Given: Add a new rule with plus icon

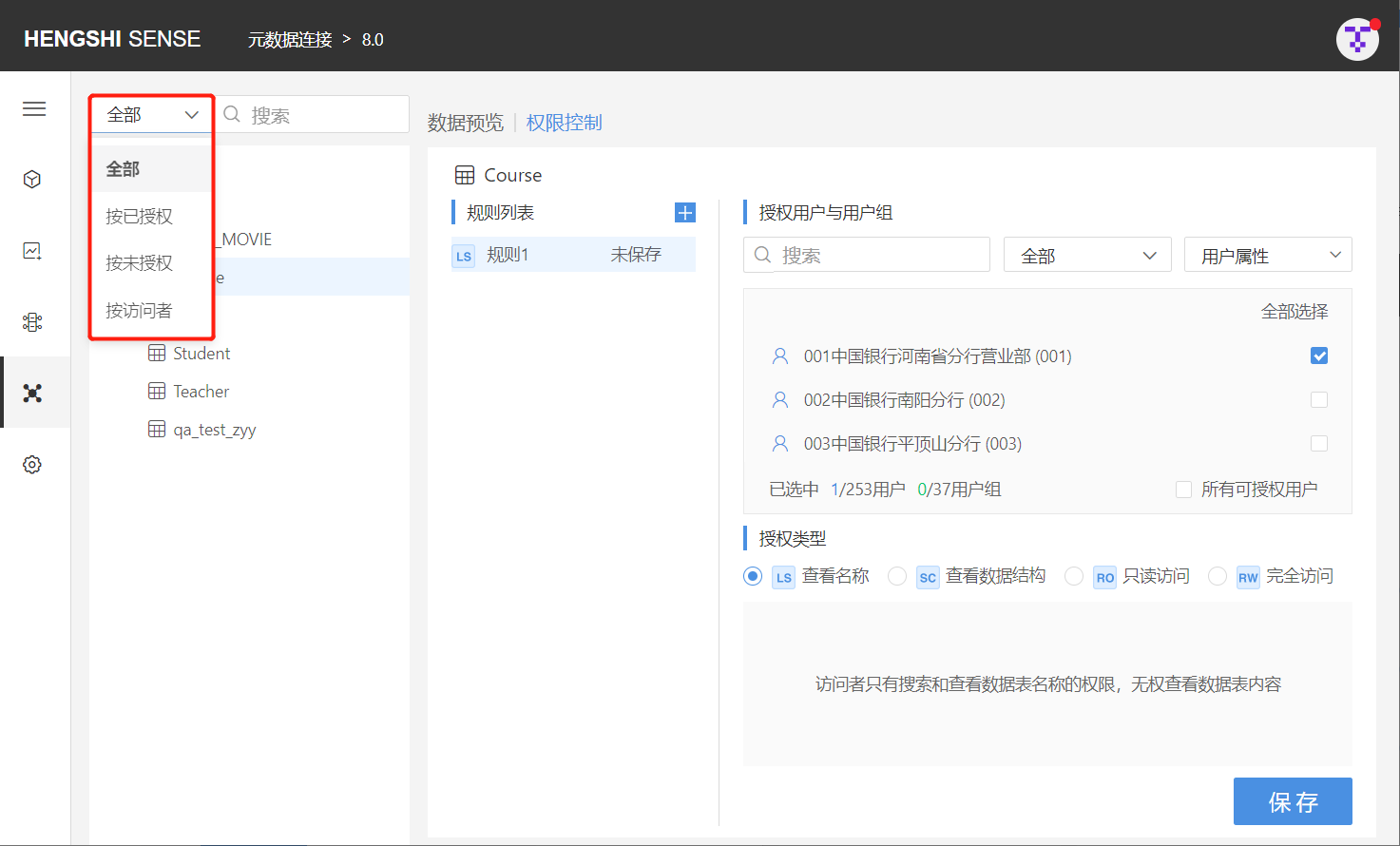Looking at the screenshot, I should 685,212.
